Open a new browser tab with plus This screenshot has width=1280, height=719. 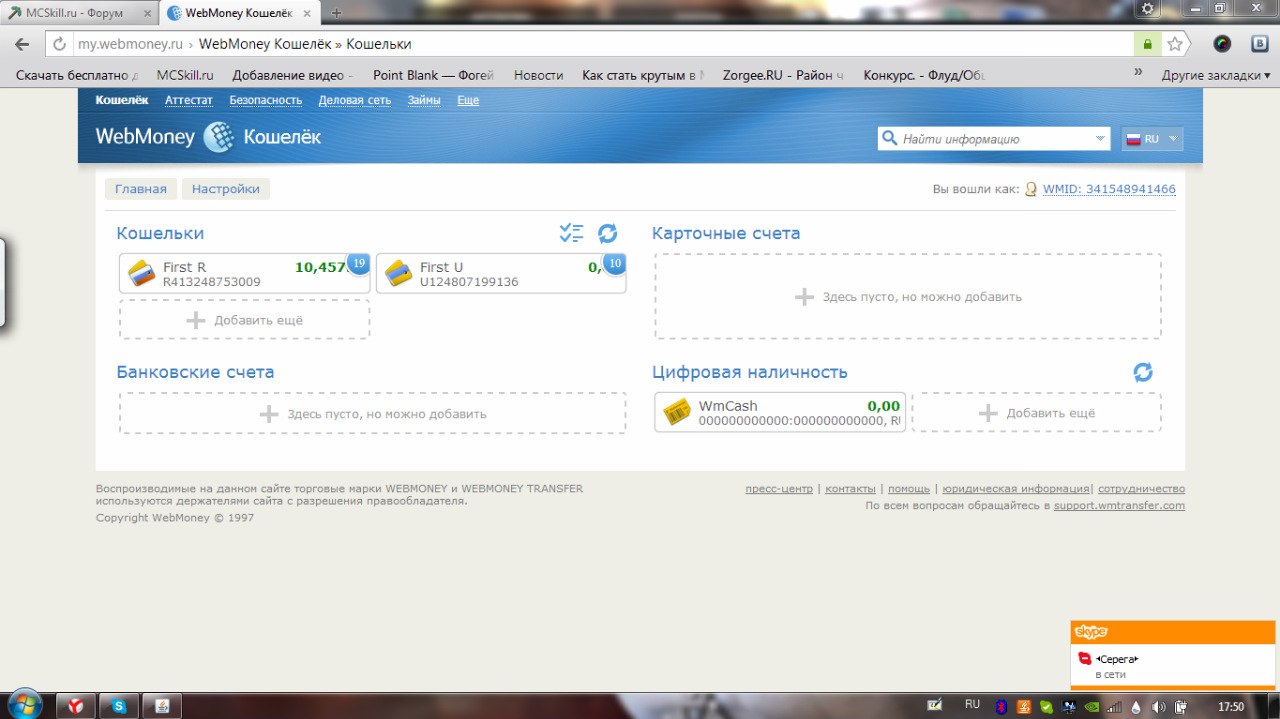(x=336, y=13)
